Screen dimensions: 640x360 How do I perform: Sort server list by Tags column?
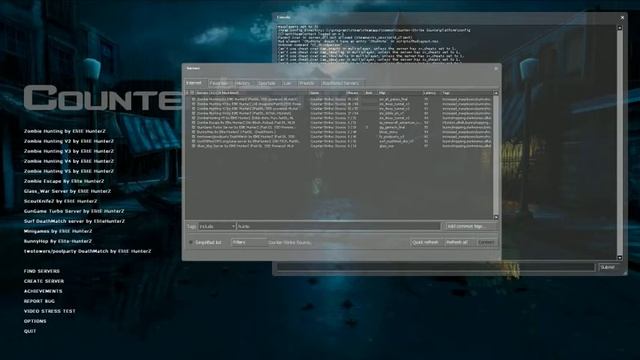tap(467, 93)
